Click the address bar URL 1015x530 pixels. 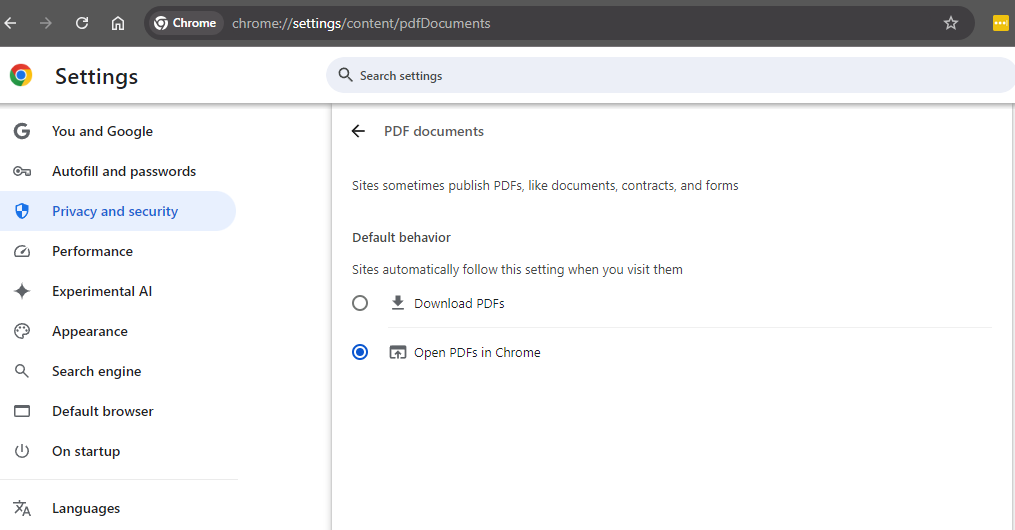[361, 23]
